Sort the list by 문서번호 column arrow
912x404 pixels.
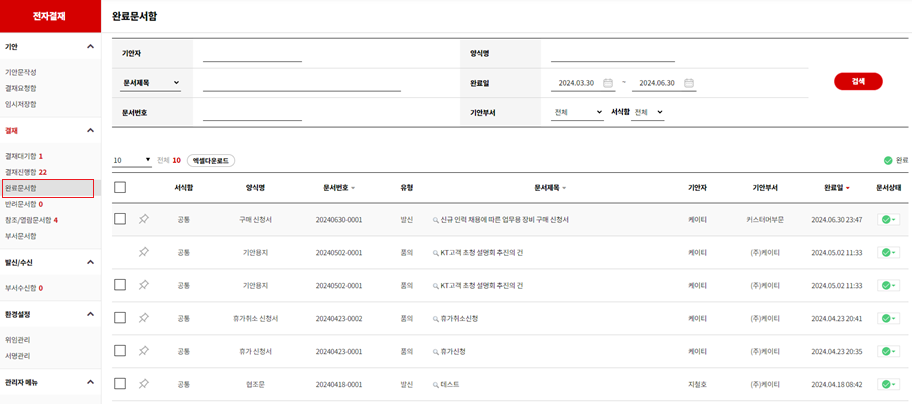pyautogui.click(x=353, y=188)
